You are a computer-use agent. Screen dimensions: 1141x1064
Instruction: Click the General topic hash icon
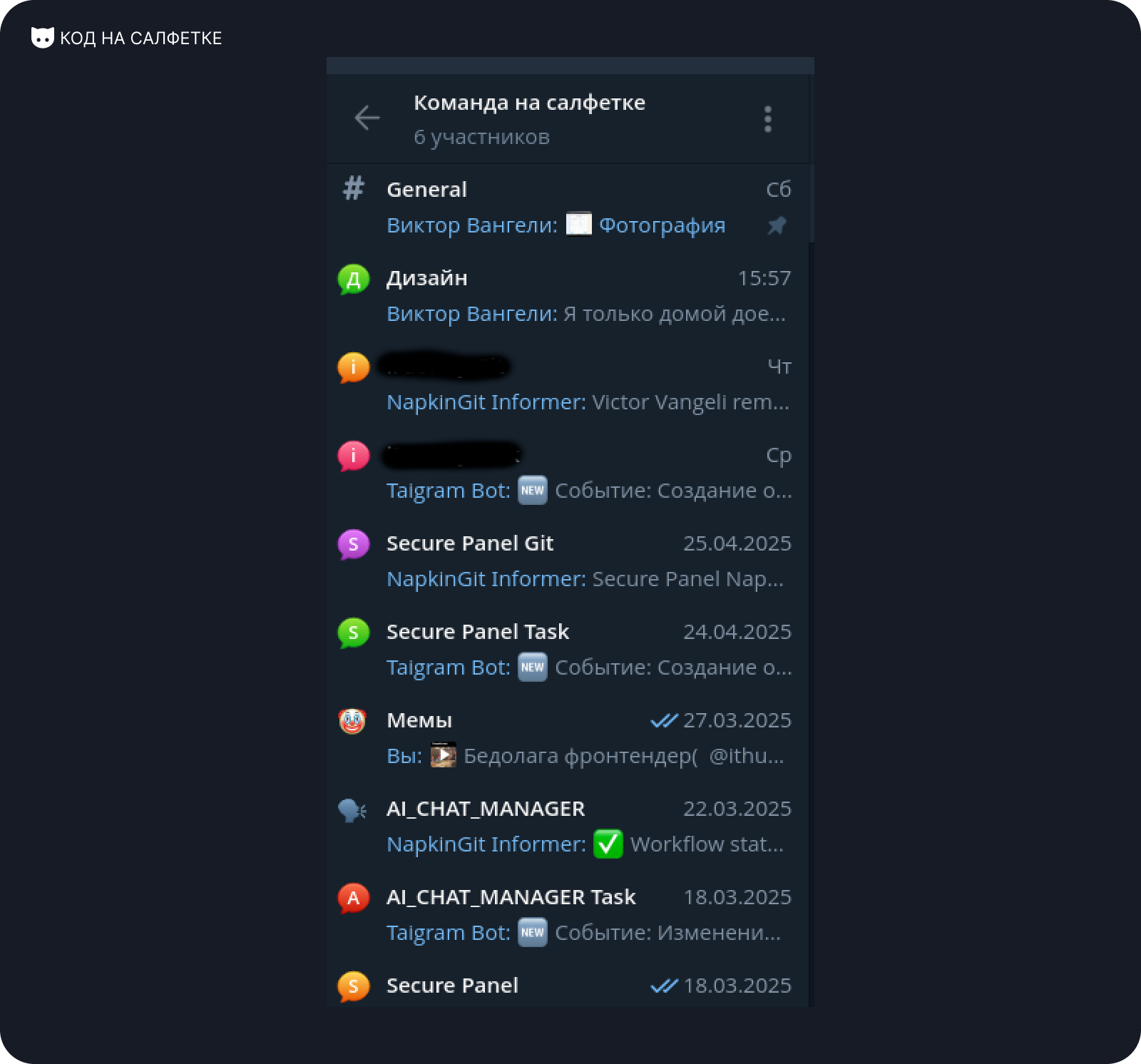pyautogui.click(x=354, y=189)
